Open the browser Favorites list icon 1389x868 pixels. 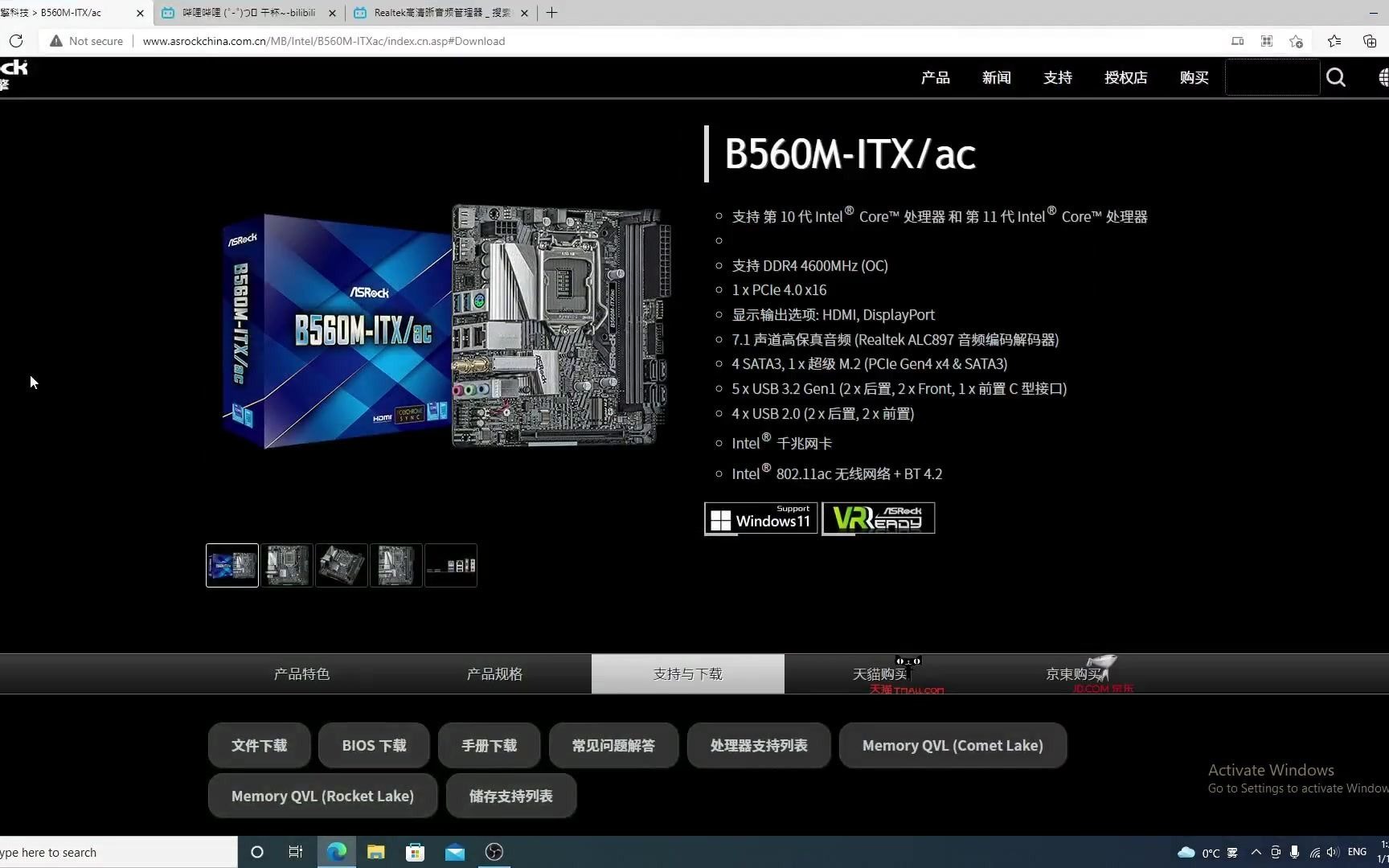tap(1334, 41)
